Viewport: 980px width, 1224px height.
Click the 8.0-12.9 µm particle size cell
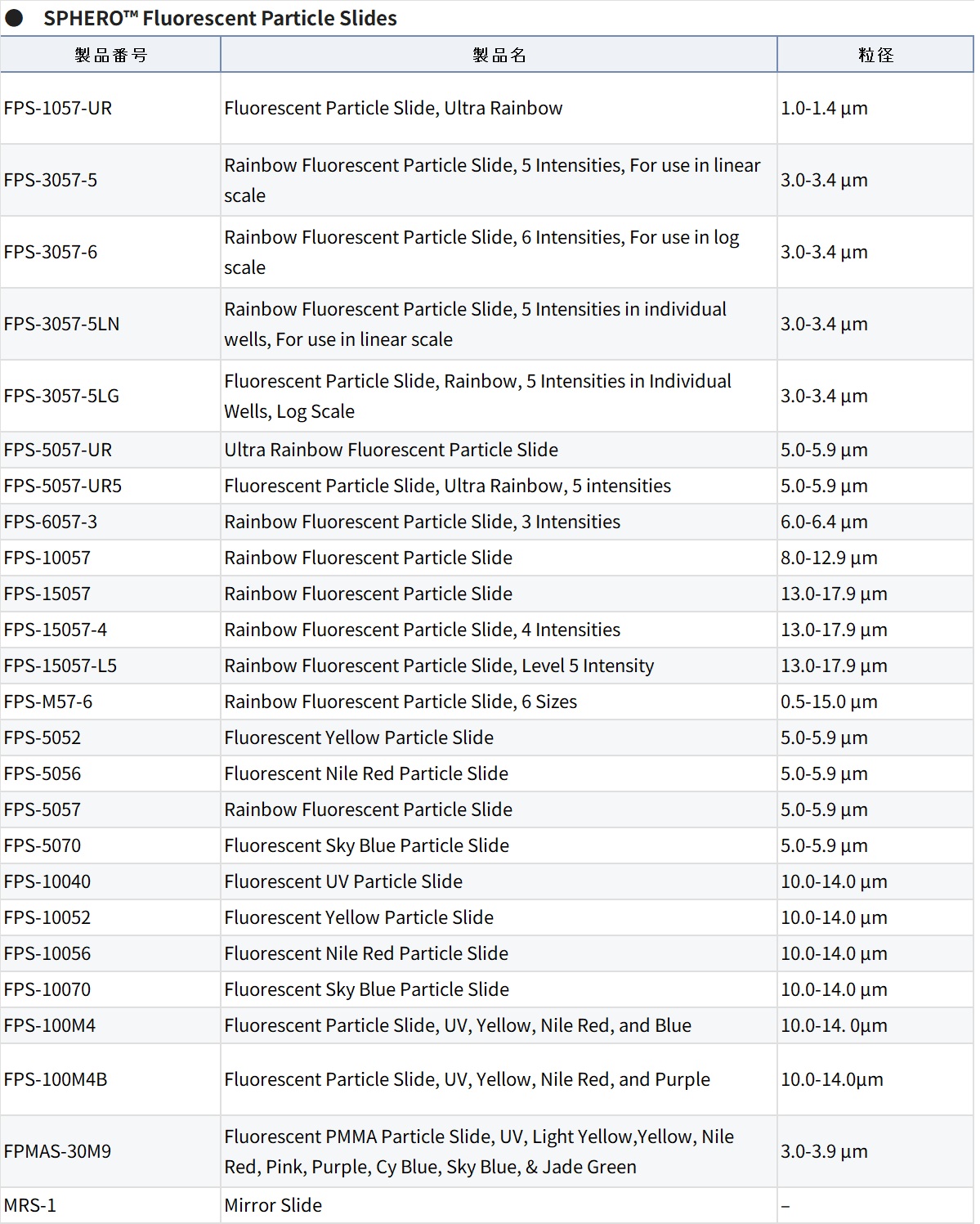coord(829,558)
